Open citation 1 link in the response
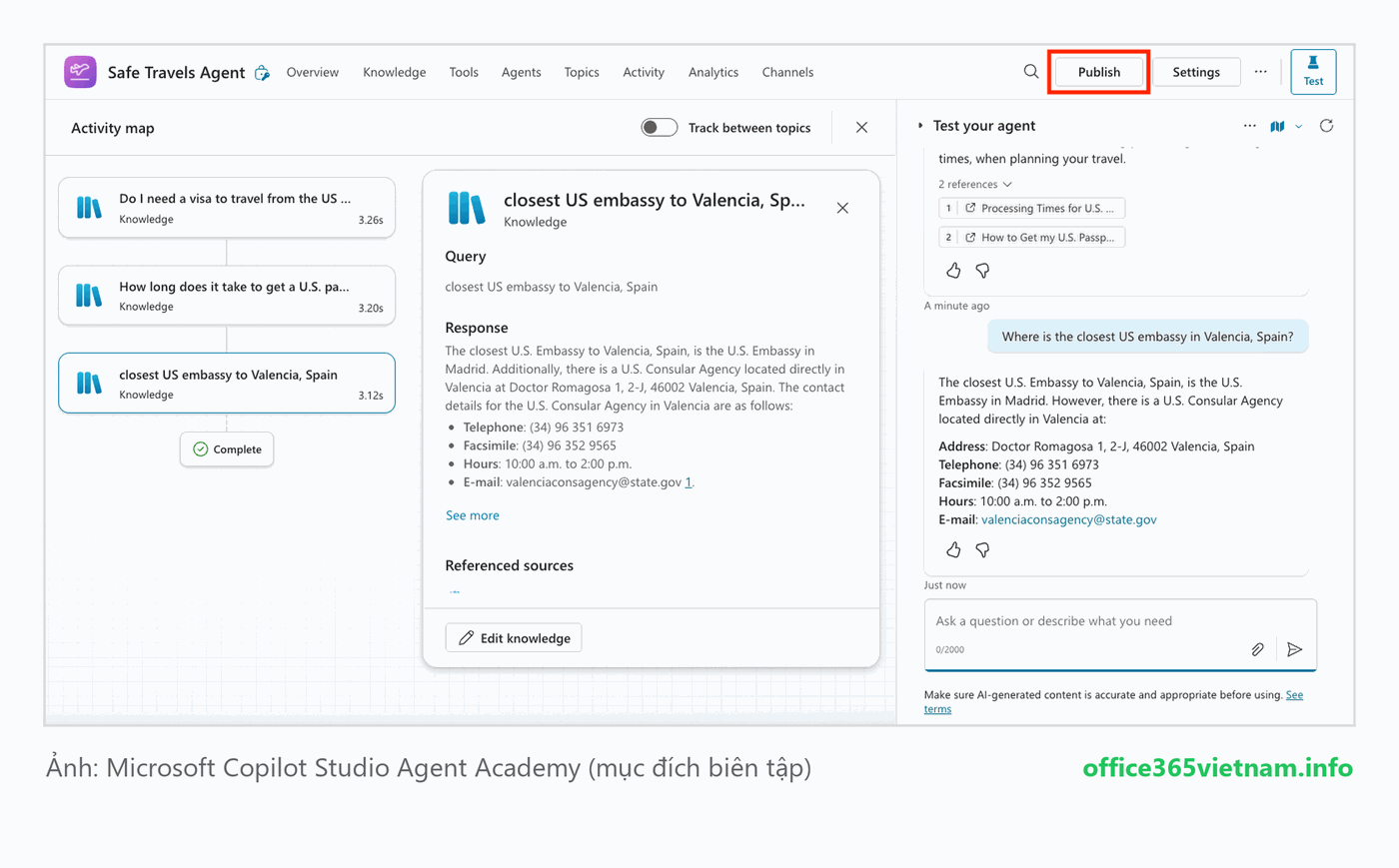Screen dimensions: 1399x868 (x=689, y=482)
